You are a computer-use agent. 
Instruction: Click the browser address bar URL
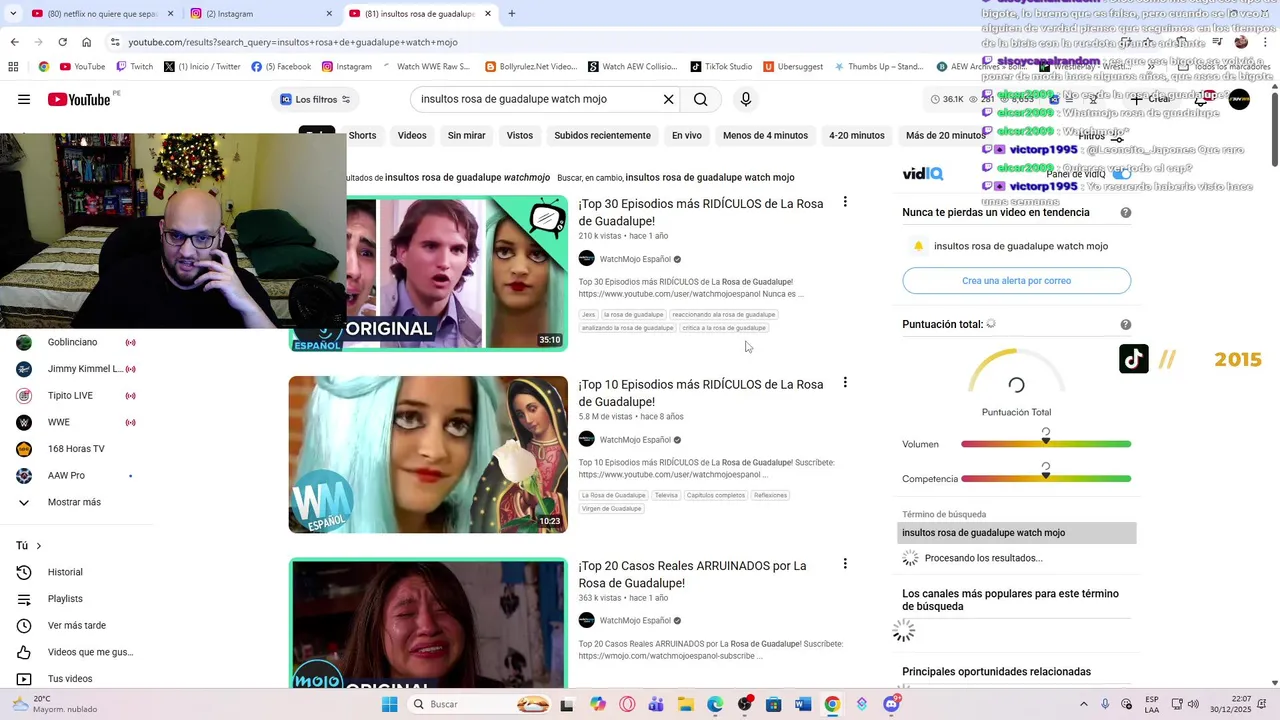293,42
